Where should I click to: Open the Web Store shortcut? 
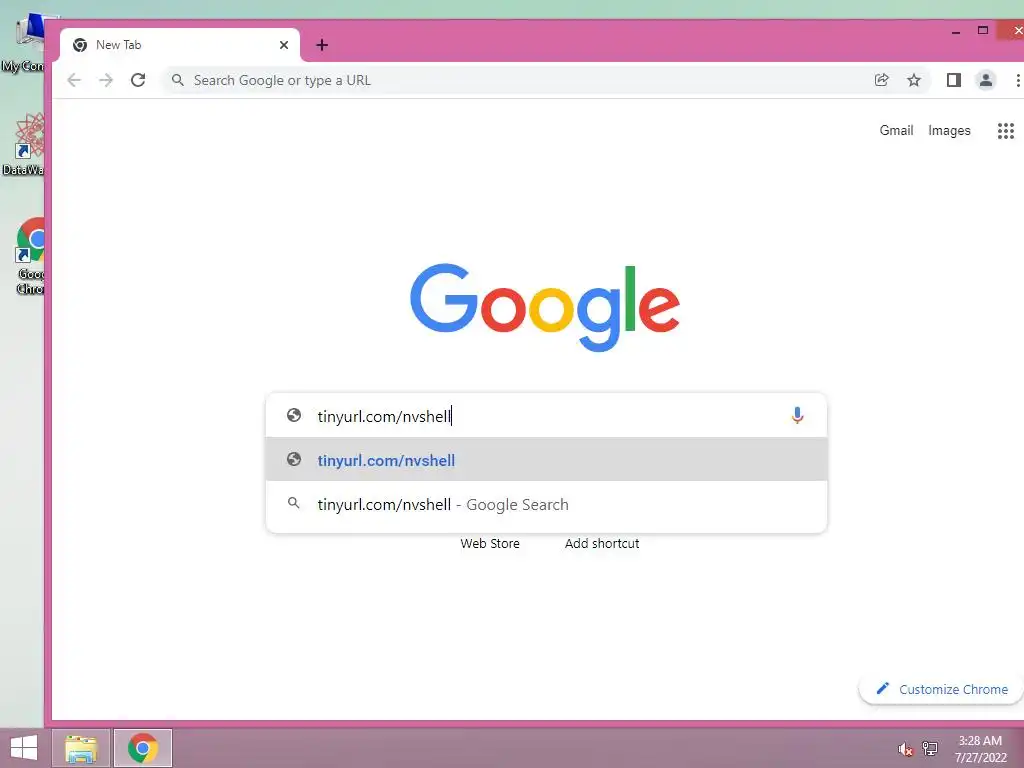pos(490,543)
